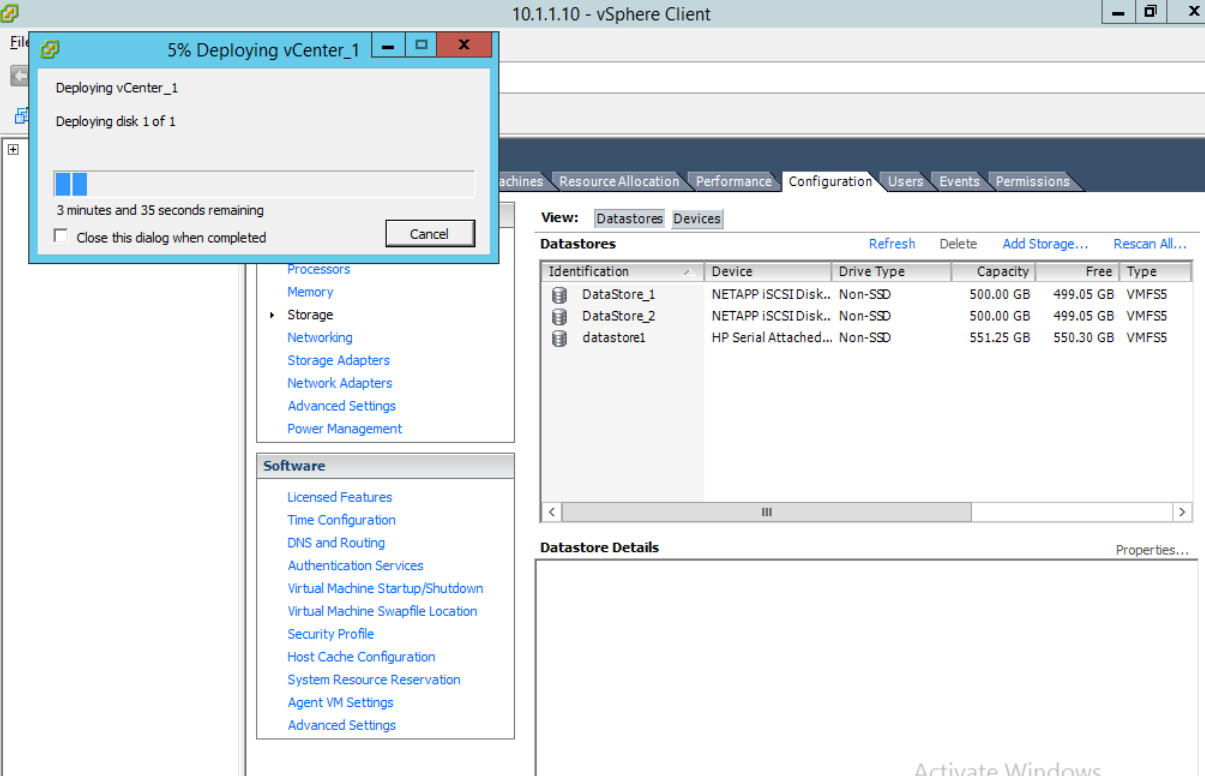The image size is (1205, 776).
Task: Collapse the Storage section in Hardware list
Action: tap(271, 314)
